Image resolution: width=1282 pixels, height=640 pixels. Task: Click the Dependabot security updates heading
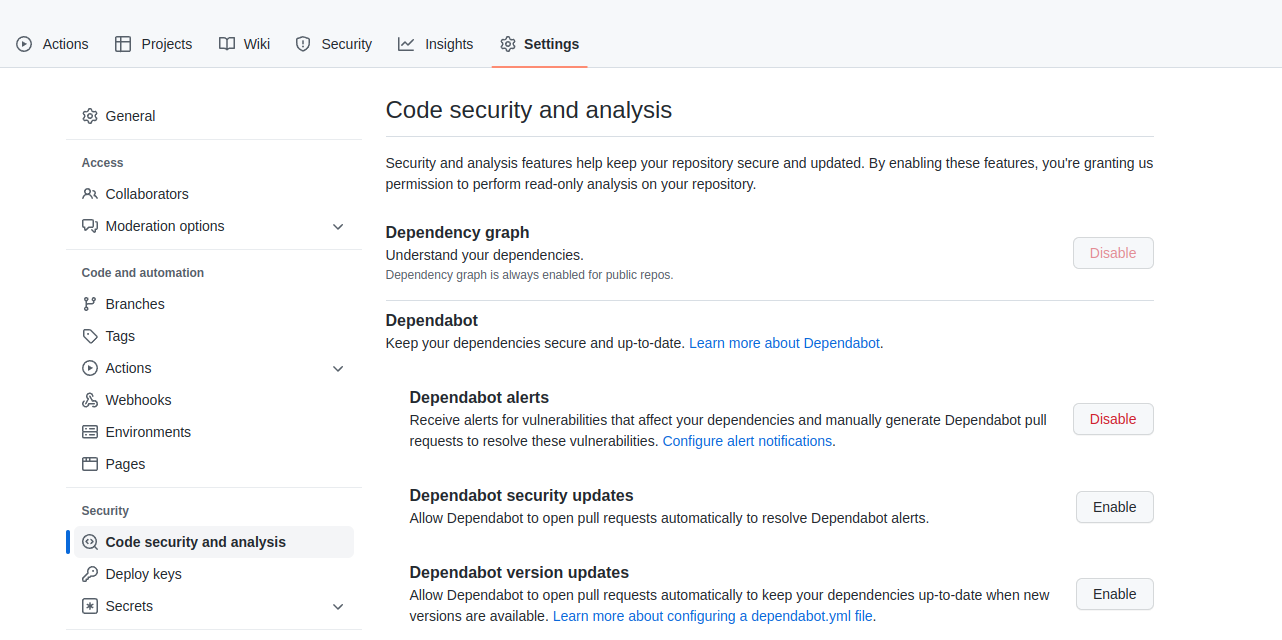click(x=522, y=495)
